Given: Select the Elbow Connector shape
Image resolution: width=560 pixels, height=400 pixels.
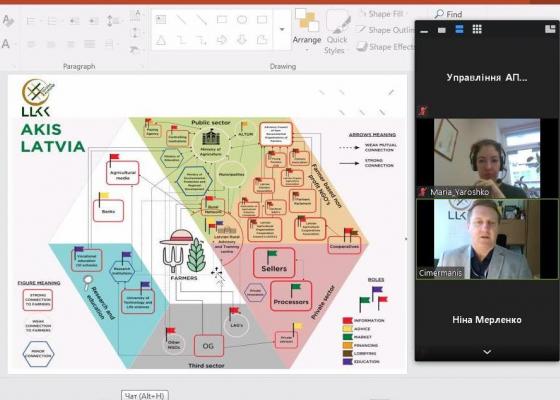Looking at the screenshot, I should 181,40.
